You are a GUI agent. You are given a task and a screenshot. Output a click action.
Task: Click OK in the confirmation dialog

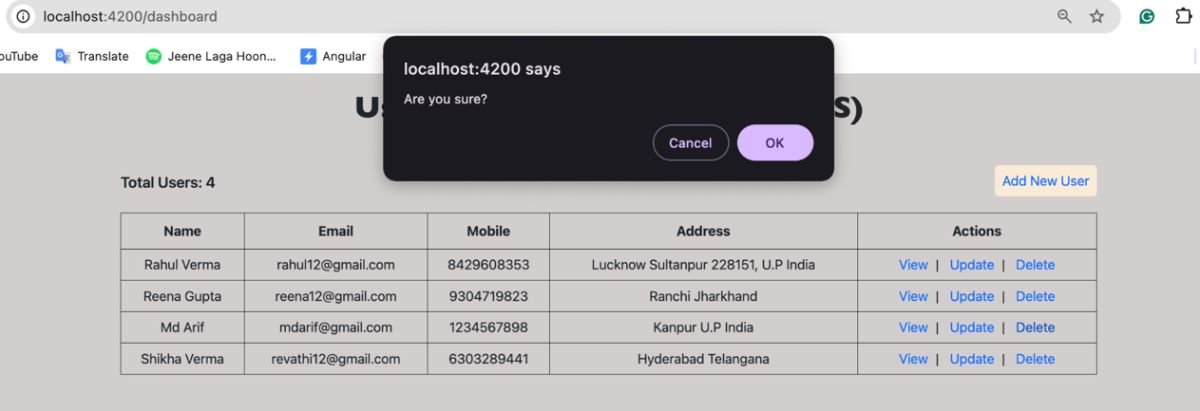tap(774, 142)
